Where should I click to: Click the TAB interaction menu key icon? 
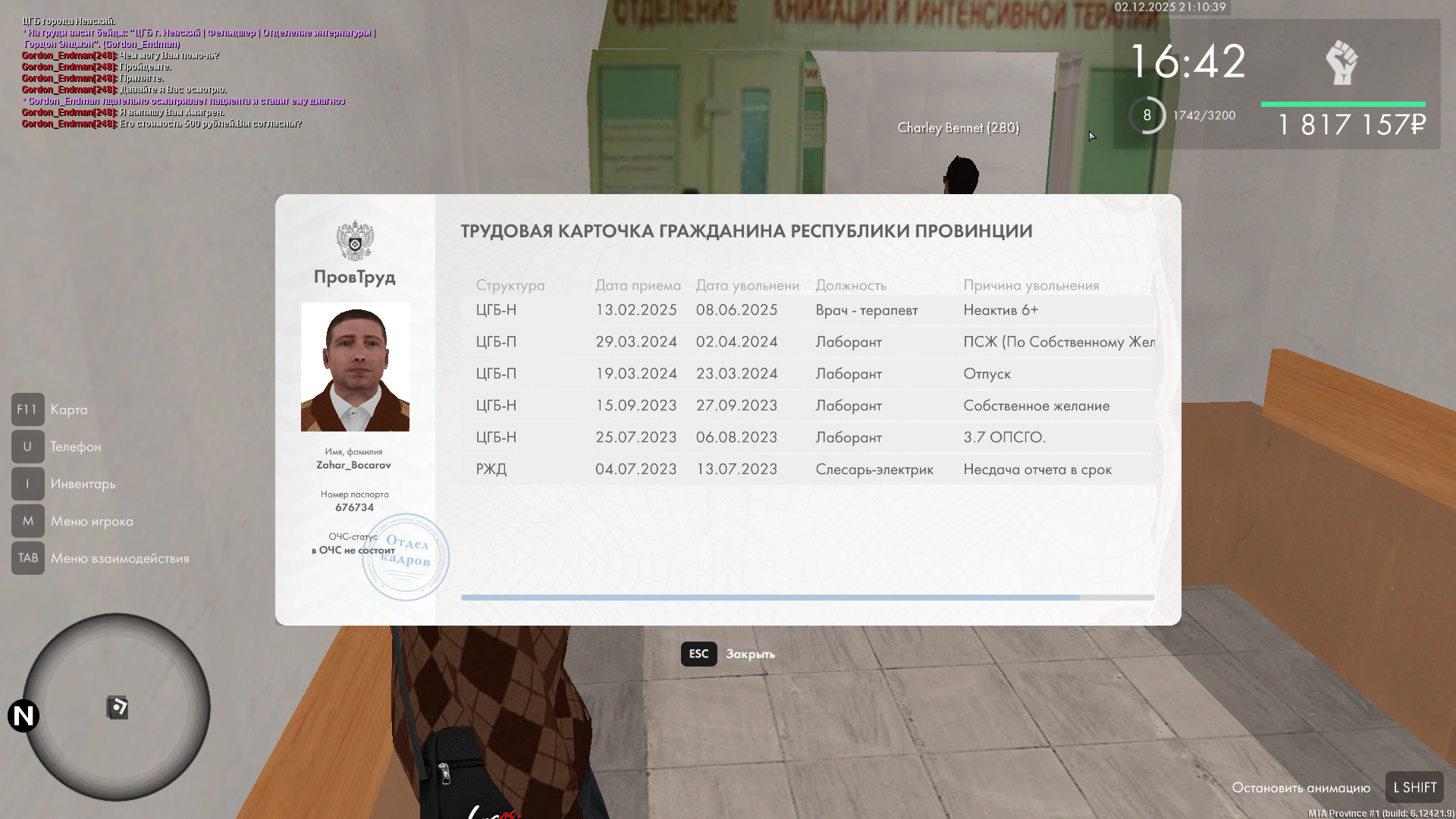(27, 558)
